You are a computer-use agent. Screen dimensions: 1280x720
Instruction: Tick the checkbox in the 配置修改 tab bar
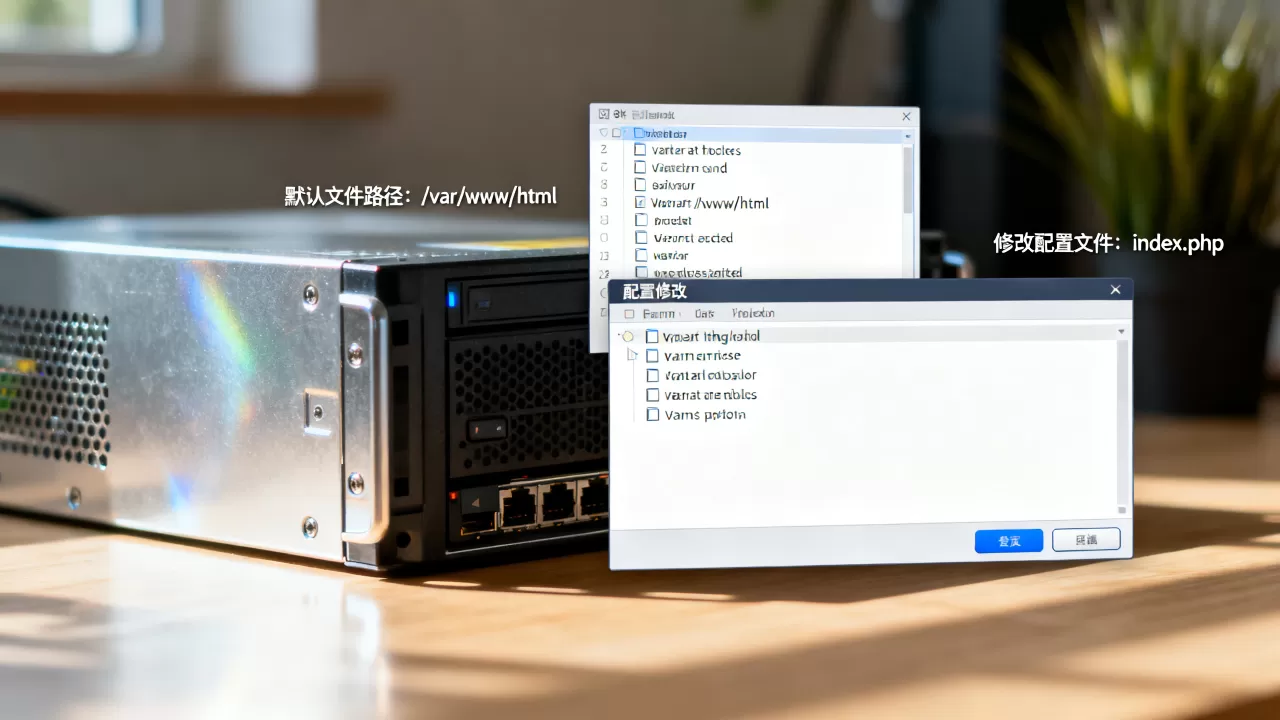[629, 314]
